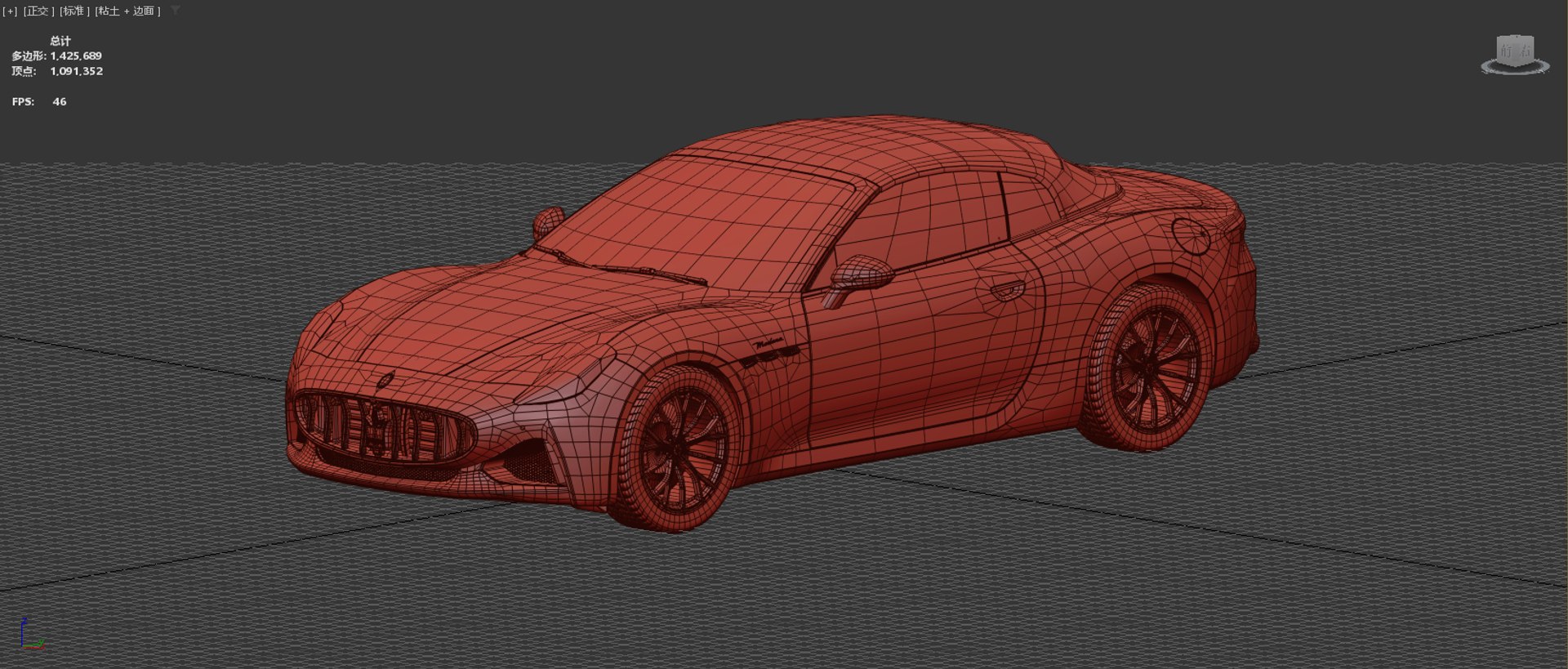Viewport: 1568px width, 669px height.
Task: Open the [+] general viewport menu
Action: tap(10, 11)
